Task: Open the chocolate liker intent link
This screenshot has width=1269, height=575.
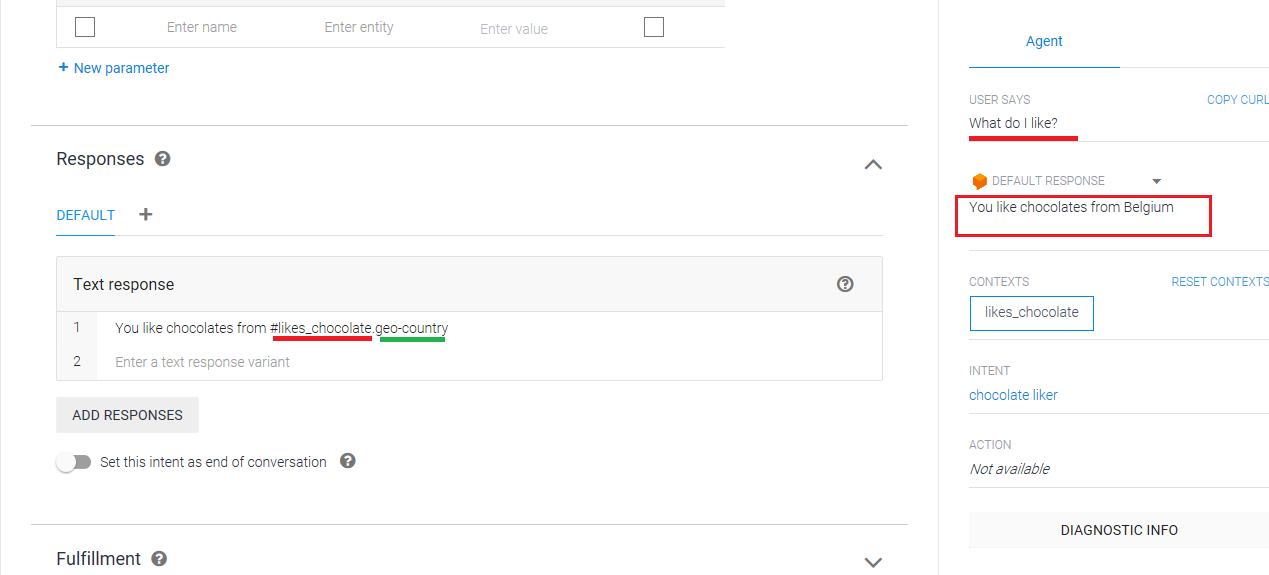Action: click(1013, 395)
